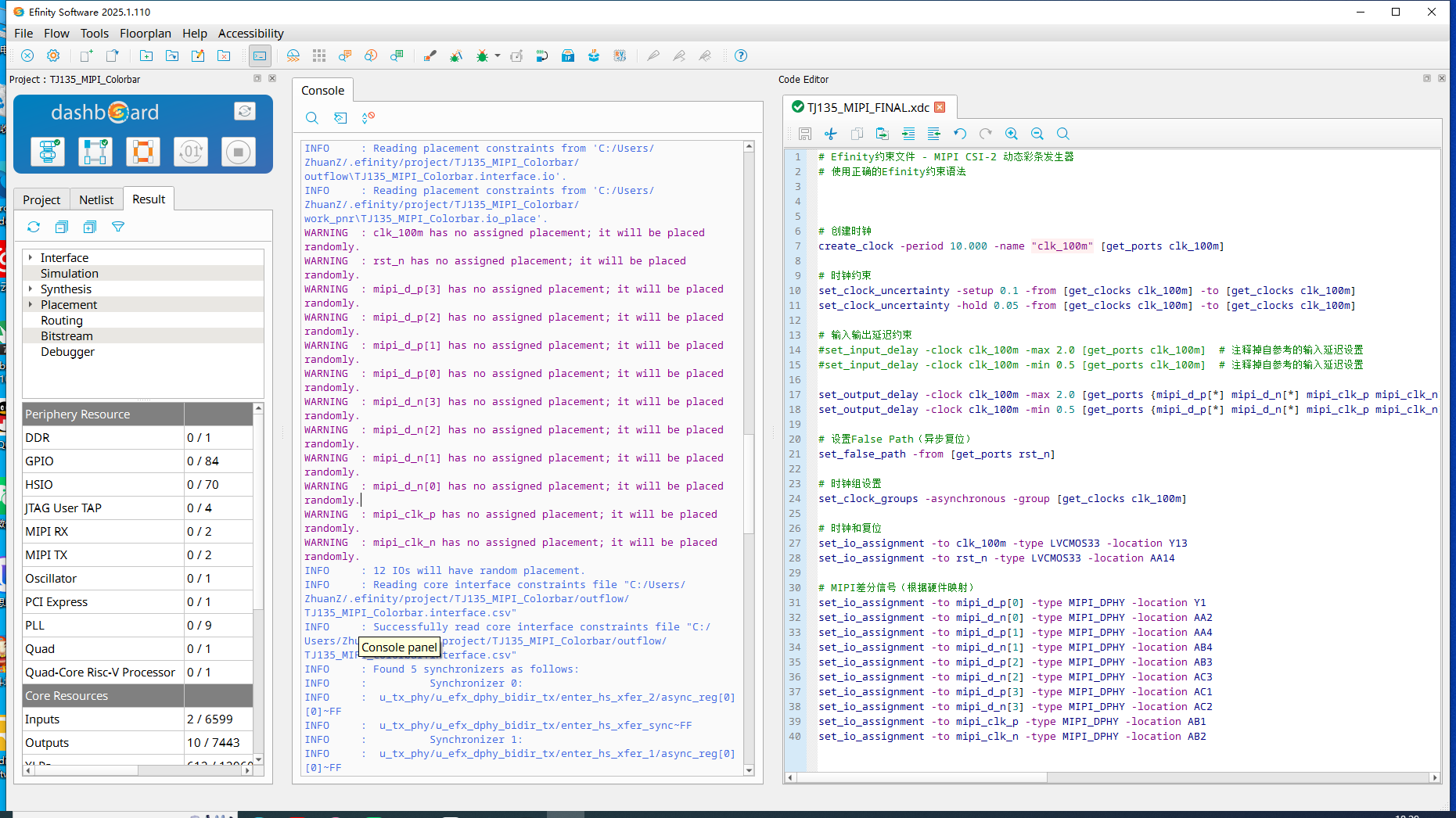This screenshot has height=818, width=1456.
Task: Open the Tools menu
Action: pyautogui.click(x=94, y=33)
